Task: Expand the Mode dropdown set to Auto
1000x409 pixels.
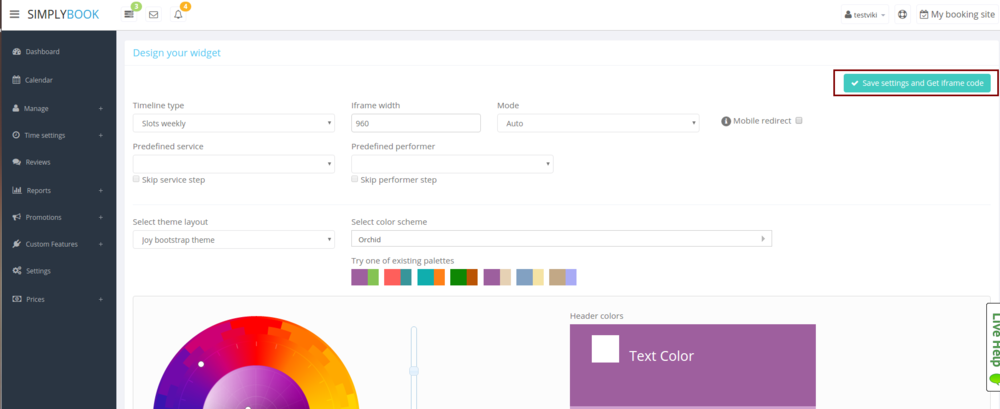Action: (597, 123)
